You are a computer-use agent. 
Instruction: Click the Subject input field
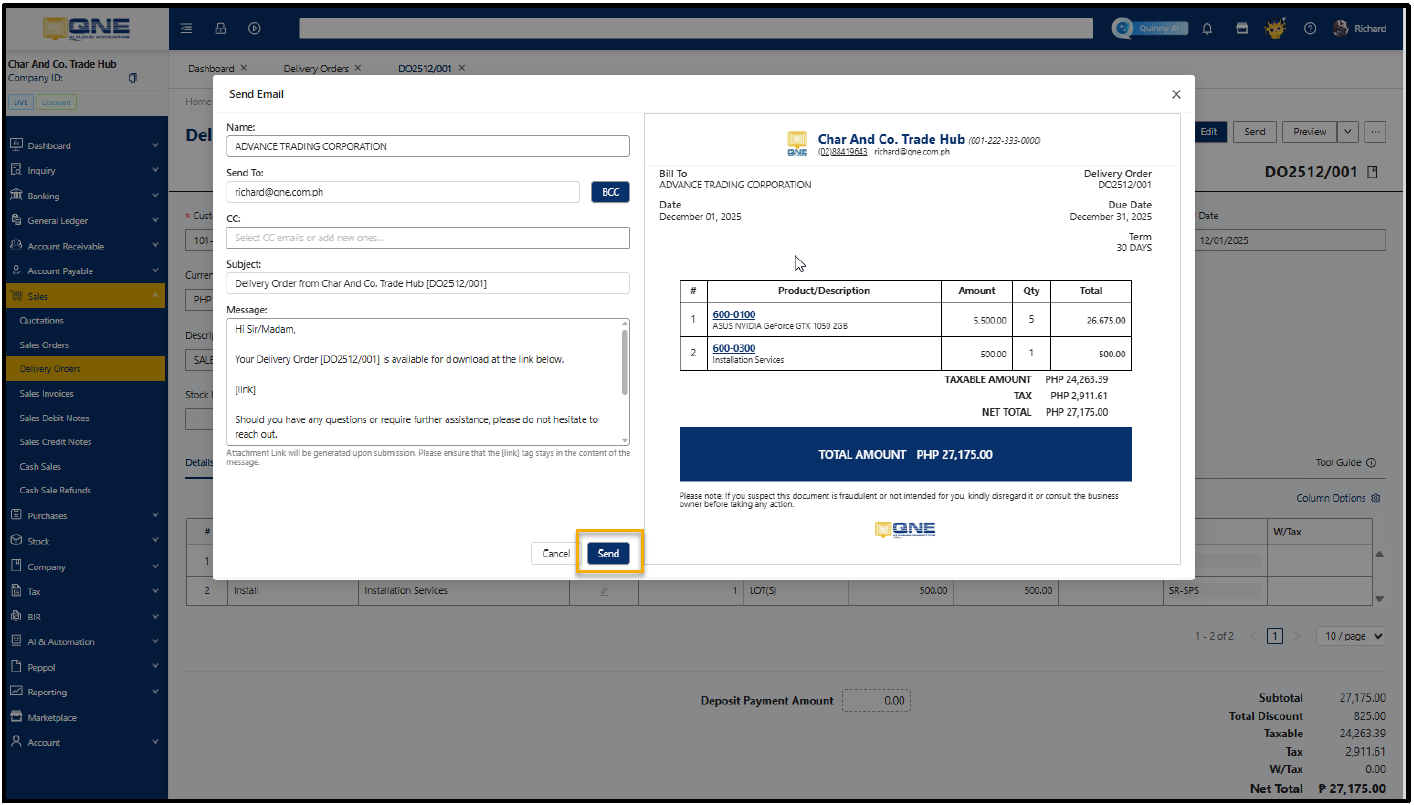pyautogui.click(x=428, y=283)
